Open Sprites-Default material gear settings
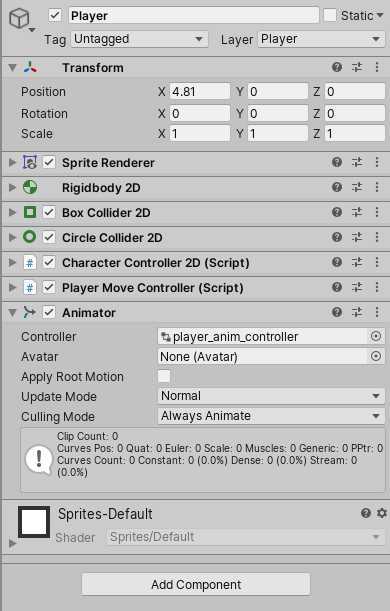 coord(382,513)
